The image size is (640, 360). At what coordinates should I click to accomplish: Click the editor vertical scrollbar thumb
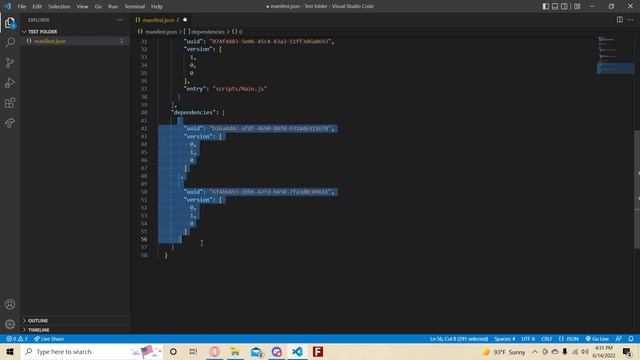tap(637, 189)
